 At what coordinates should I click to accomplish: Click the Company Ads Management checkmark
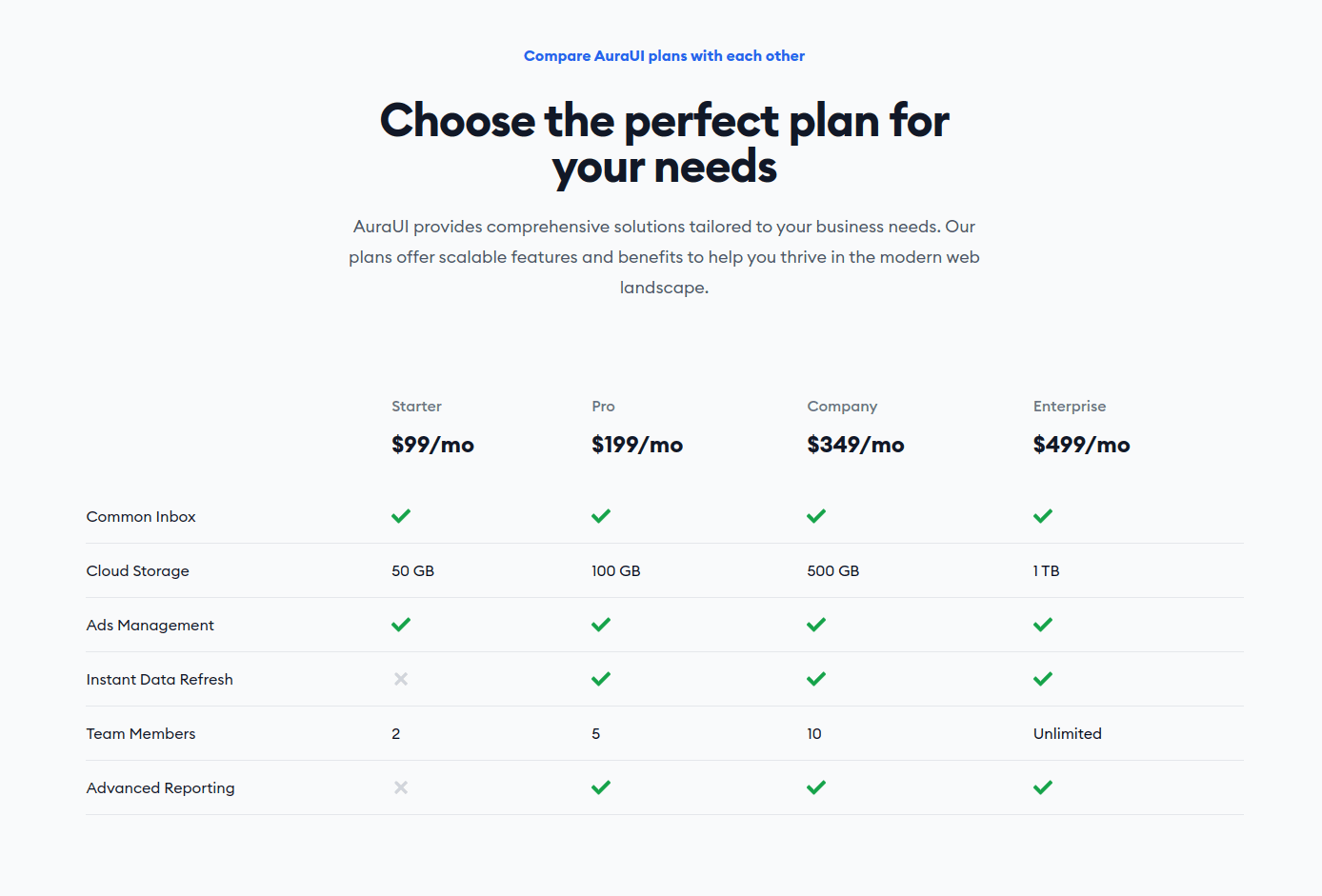click(816, 625)
